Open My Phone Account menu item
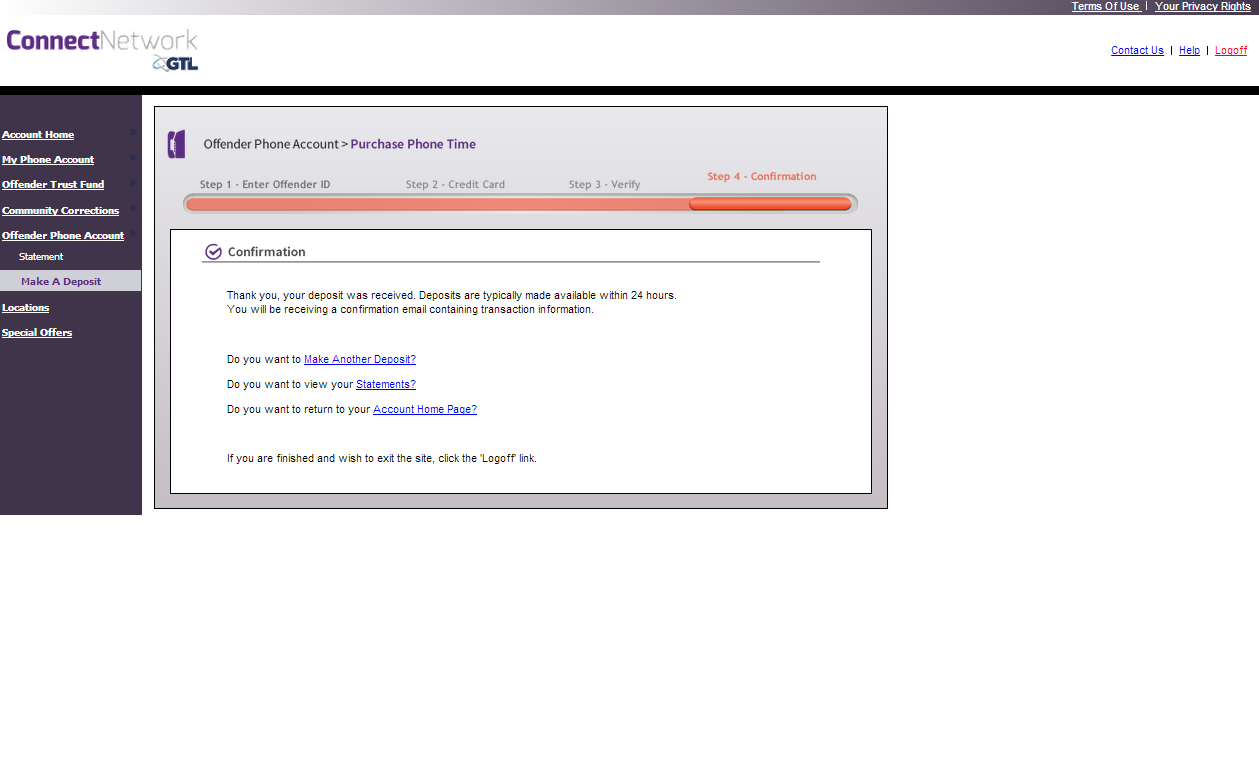Screen dimensions: 1259x775 48,160
